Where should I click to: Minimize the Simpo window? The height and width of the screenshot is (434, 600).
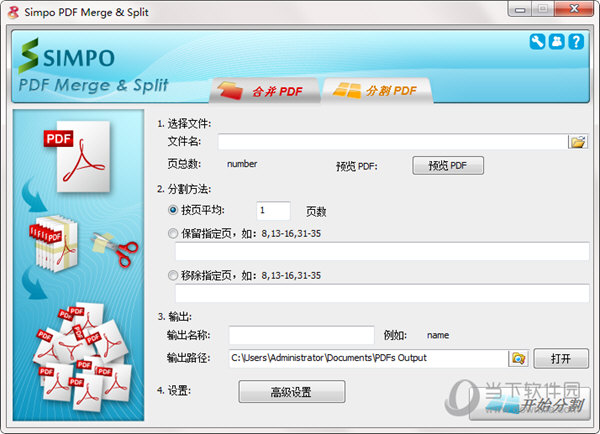point(520,9)
